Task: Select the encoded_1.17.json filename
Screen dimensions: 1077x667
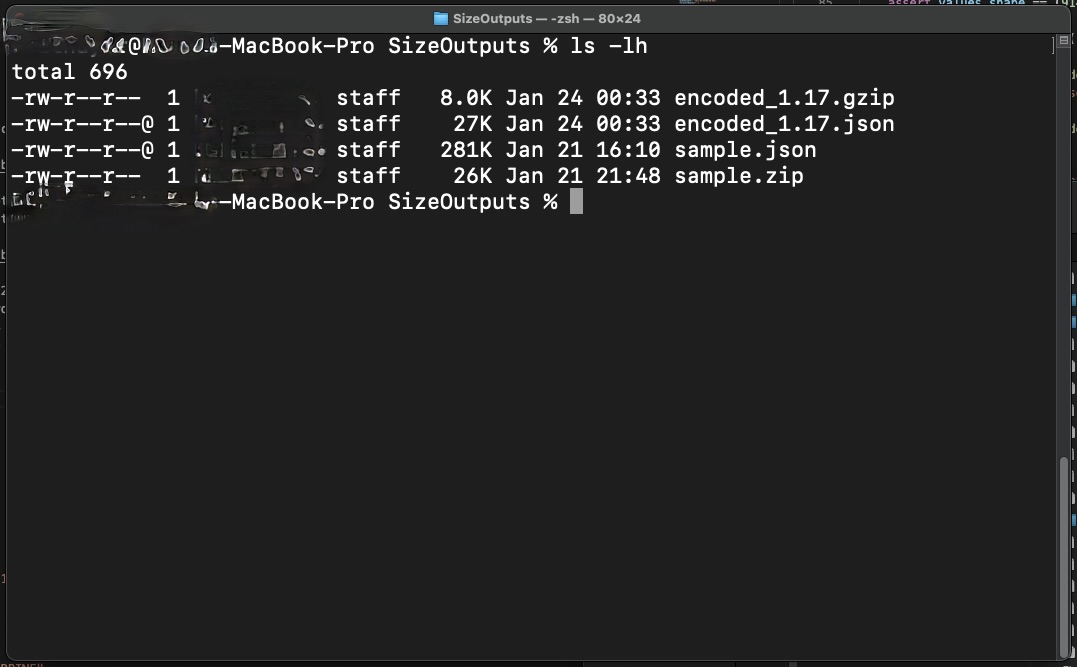Action: (x=784, y=124)
